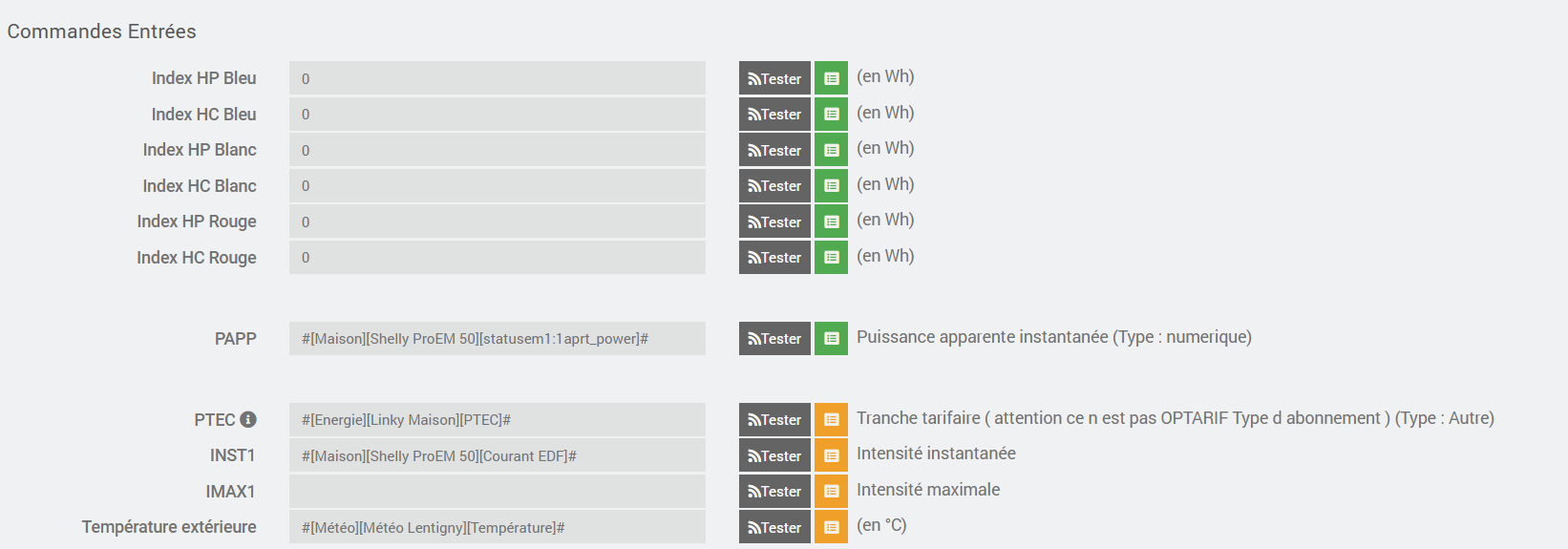
Task: Open orange command picker for IMAX1
Action: pos(831,491)
